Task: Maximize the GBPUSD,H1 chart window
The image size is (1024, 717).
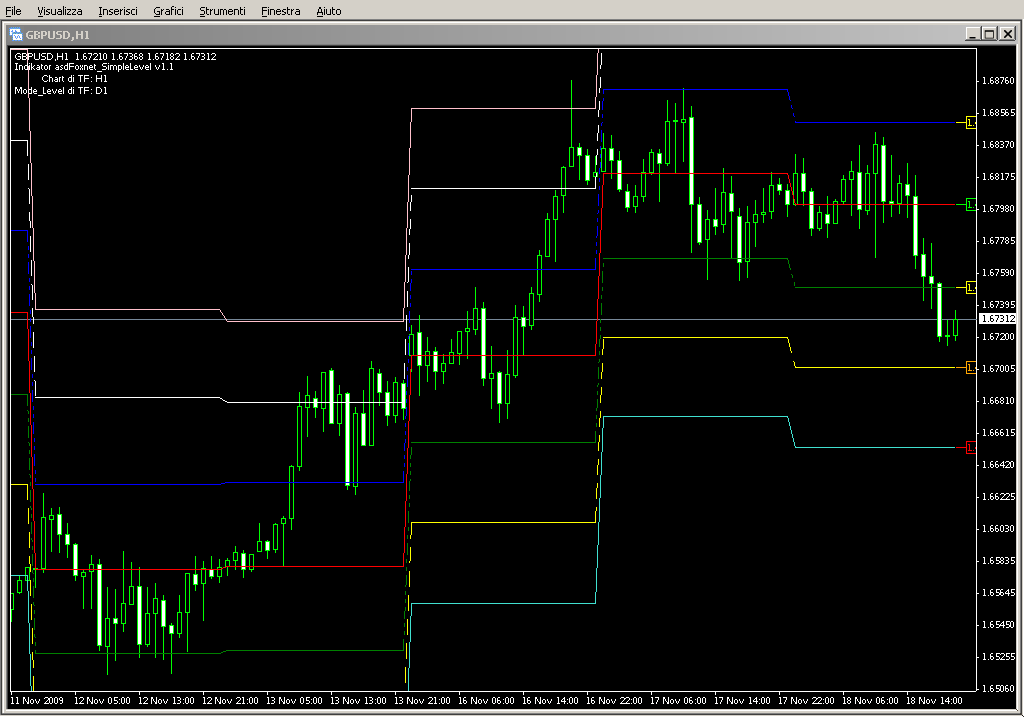Action: tap(990, 34)
